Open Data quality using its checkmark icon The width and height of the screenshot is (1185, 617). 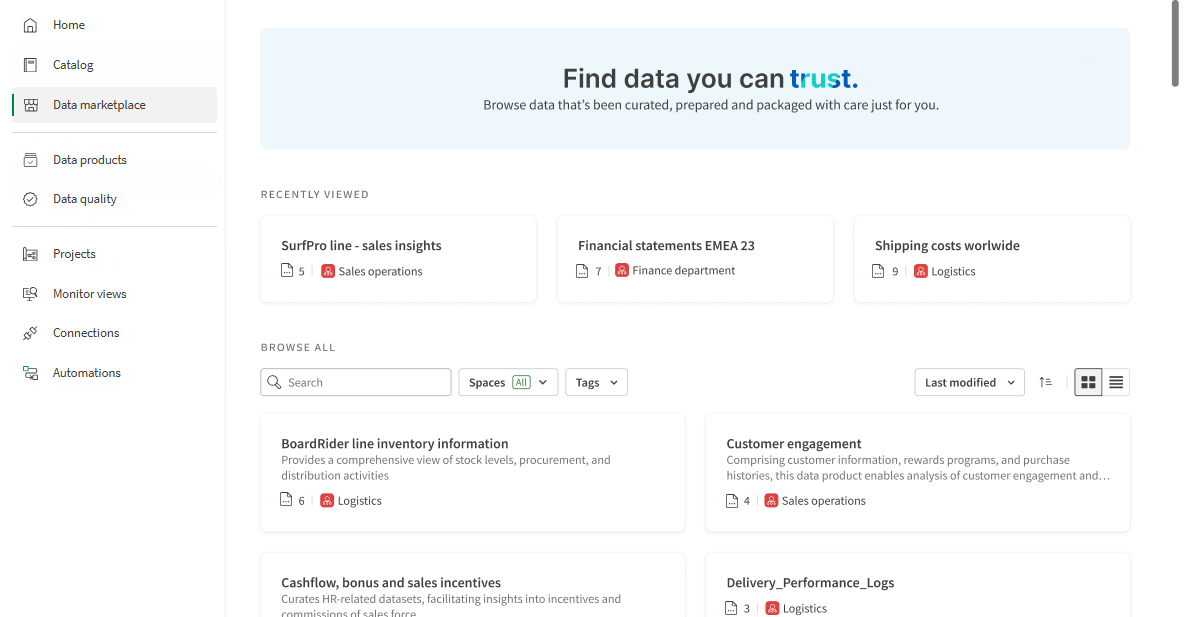[29, 198]
